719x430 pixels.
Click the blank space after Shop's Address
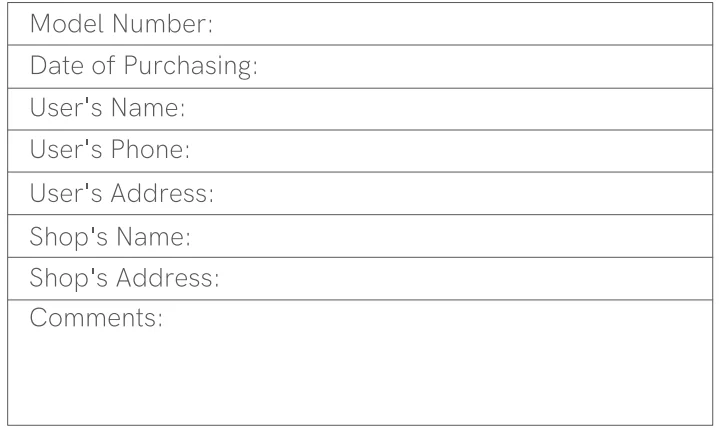pos(460,278)
